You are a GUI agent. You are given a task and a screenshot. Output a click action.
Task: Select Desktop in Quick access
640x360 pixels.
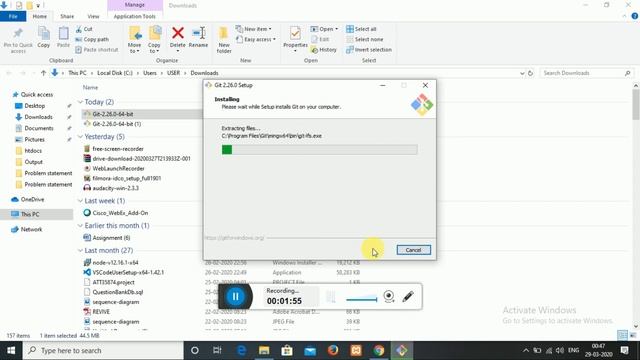tap(34, 106)
